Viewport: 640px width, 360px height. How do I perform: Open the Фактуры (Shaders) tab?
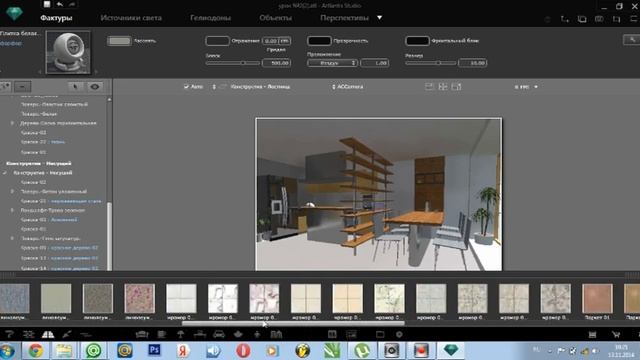56,18
